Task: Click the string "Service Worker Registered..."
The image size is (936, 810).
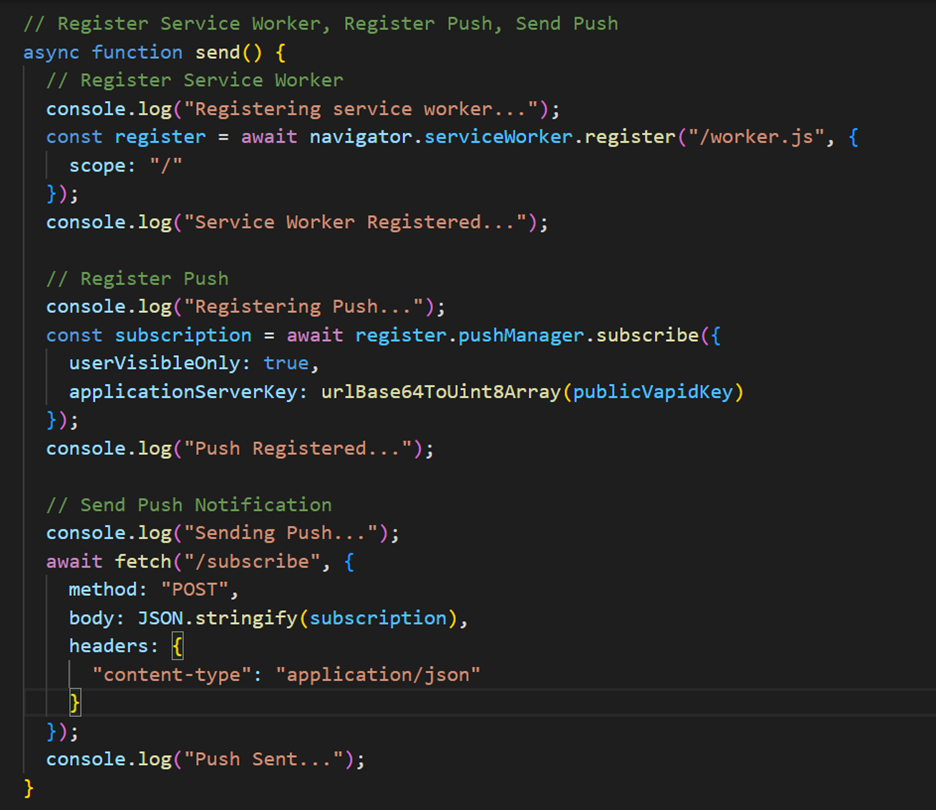Action: (356, 223)
